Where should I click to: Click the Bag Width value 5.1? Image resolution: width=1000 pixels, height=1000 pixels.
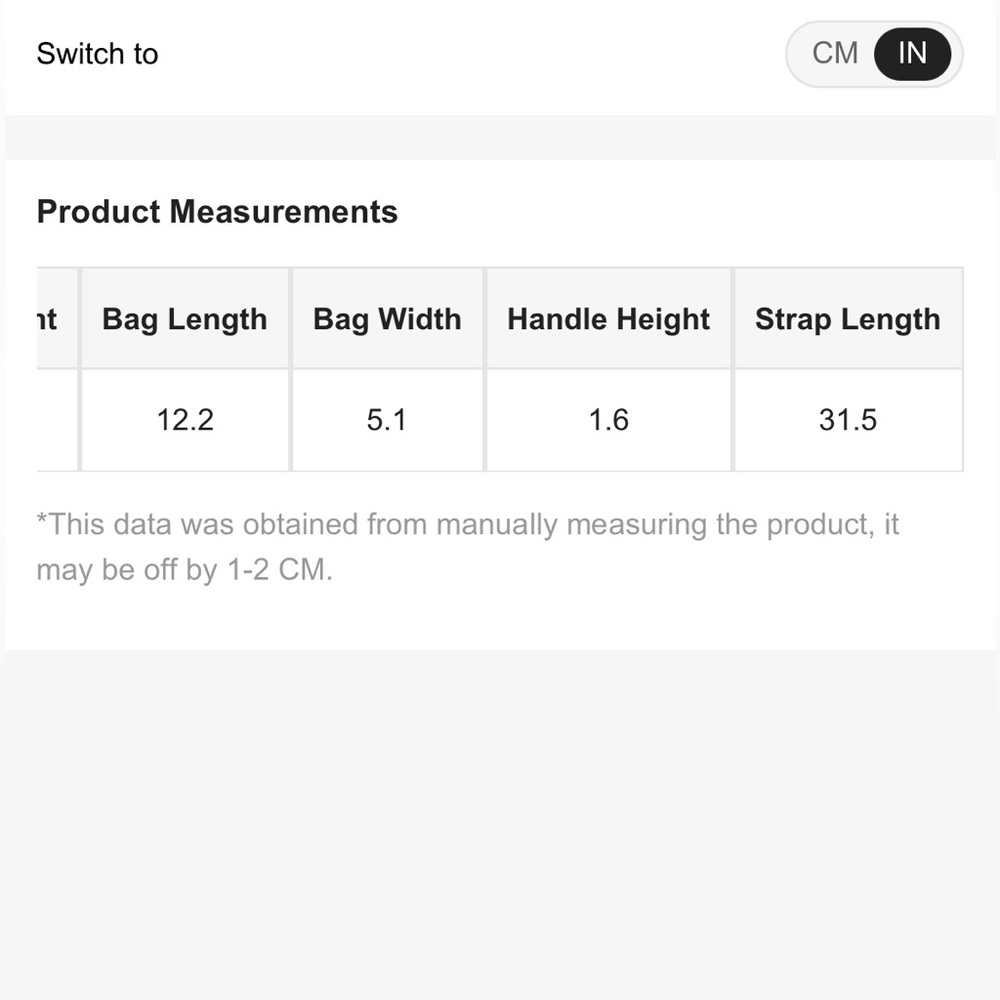(387, 420)
